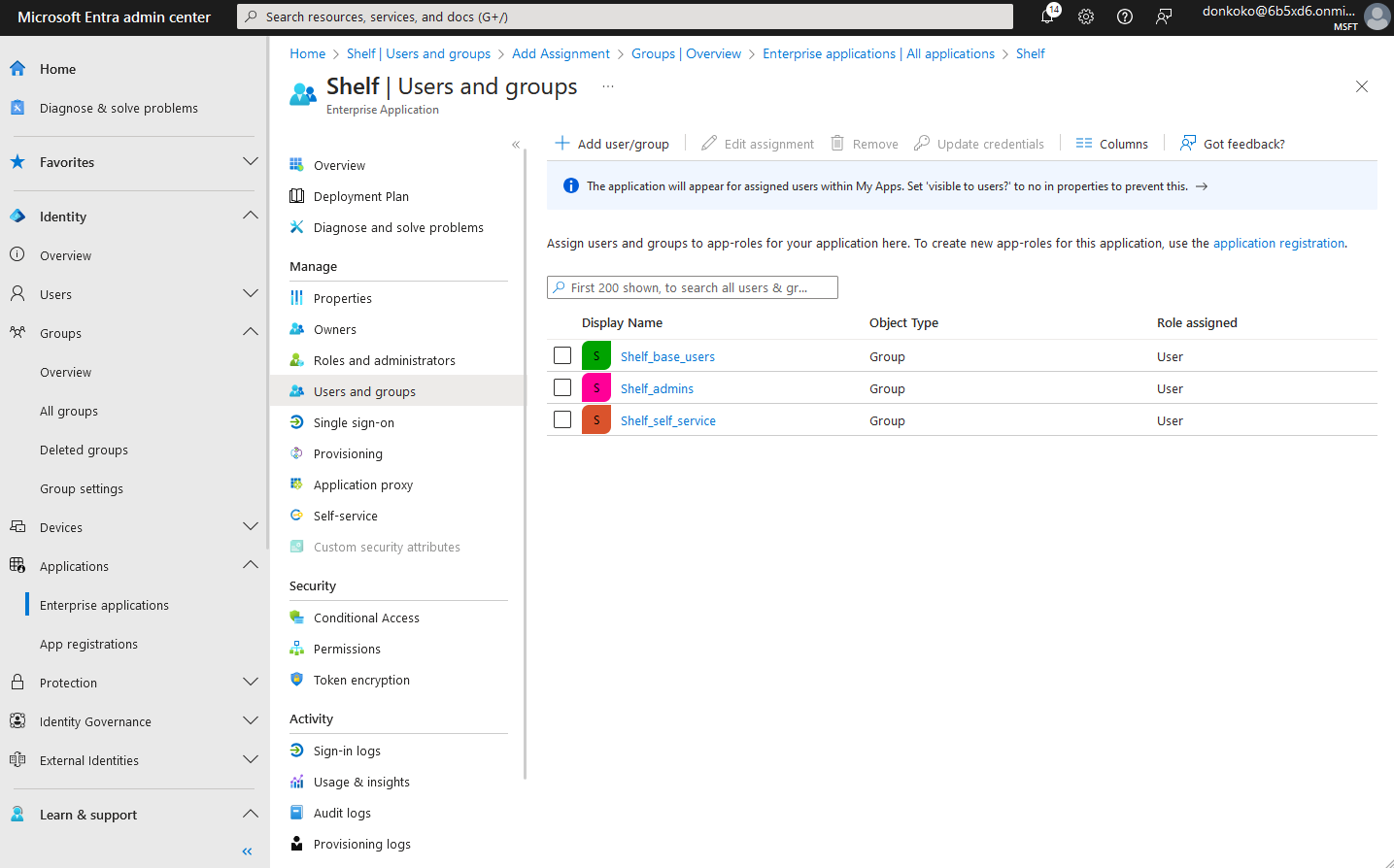This screenshot has height=868, width=1394.
Task: Open the settings gear icon
Action: (1086, 17)
